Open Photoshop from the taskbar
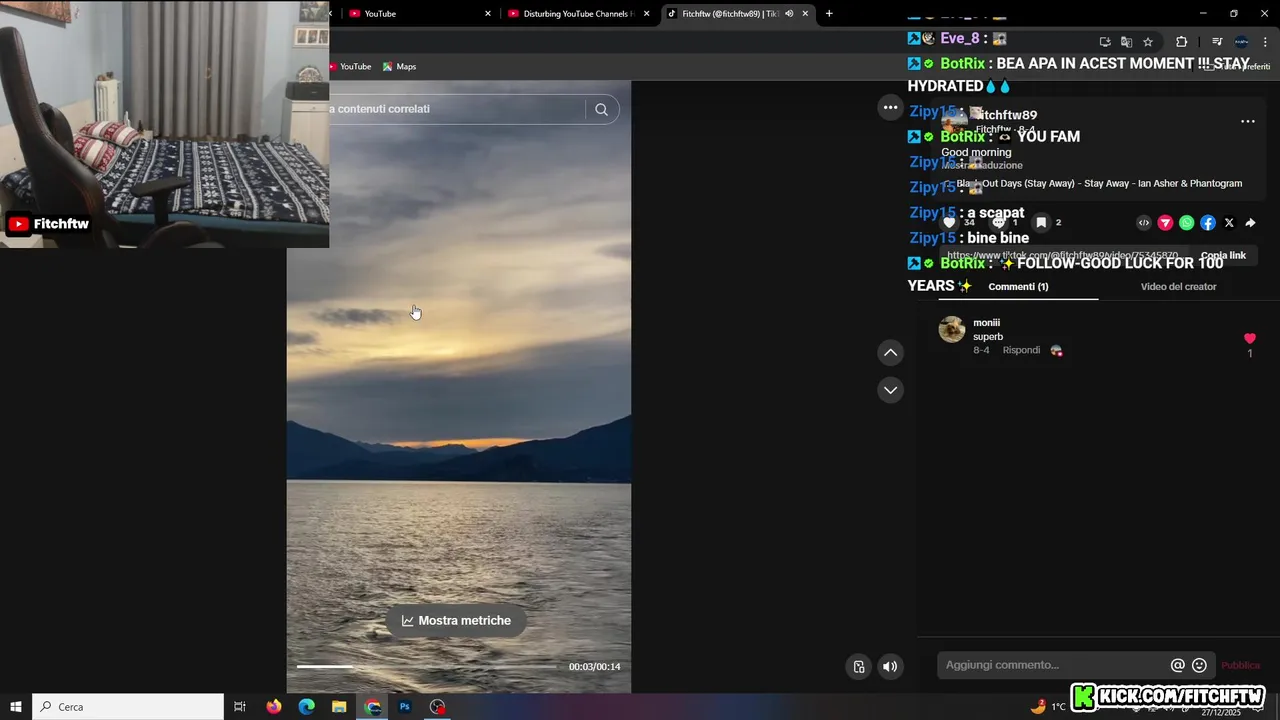 coord(405,707)
